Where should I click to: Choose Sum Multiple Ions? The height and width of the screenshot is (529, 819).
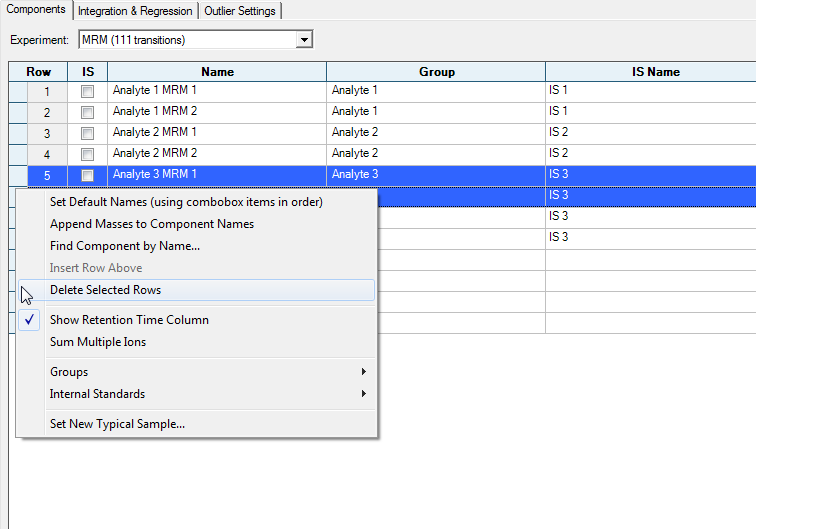98,342
